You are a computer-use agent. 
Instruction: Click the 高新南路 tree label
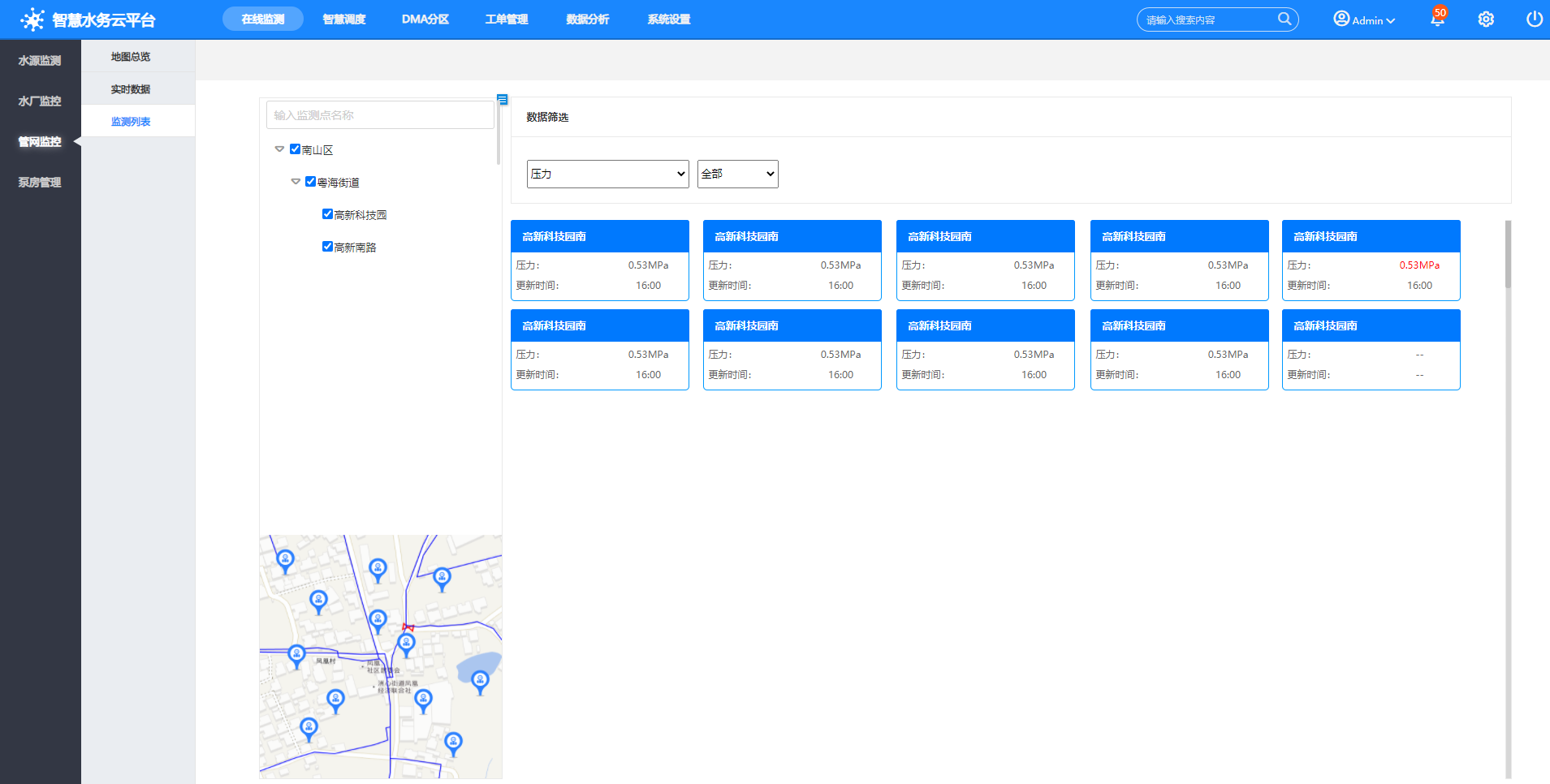point(356,248)
